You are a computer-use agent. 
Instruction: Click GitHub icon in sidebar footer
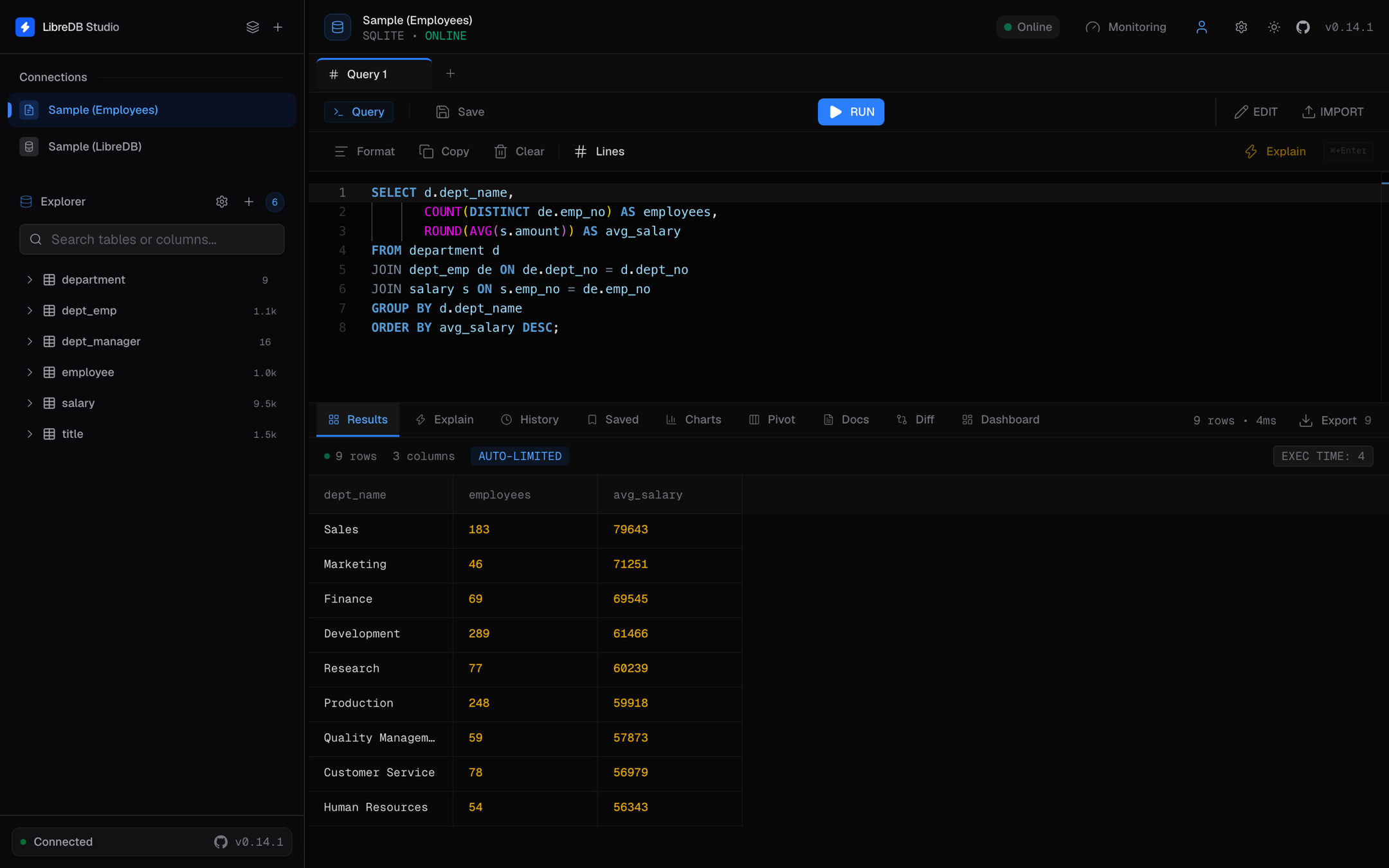point(221,842)
